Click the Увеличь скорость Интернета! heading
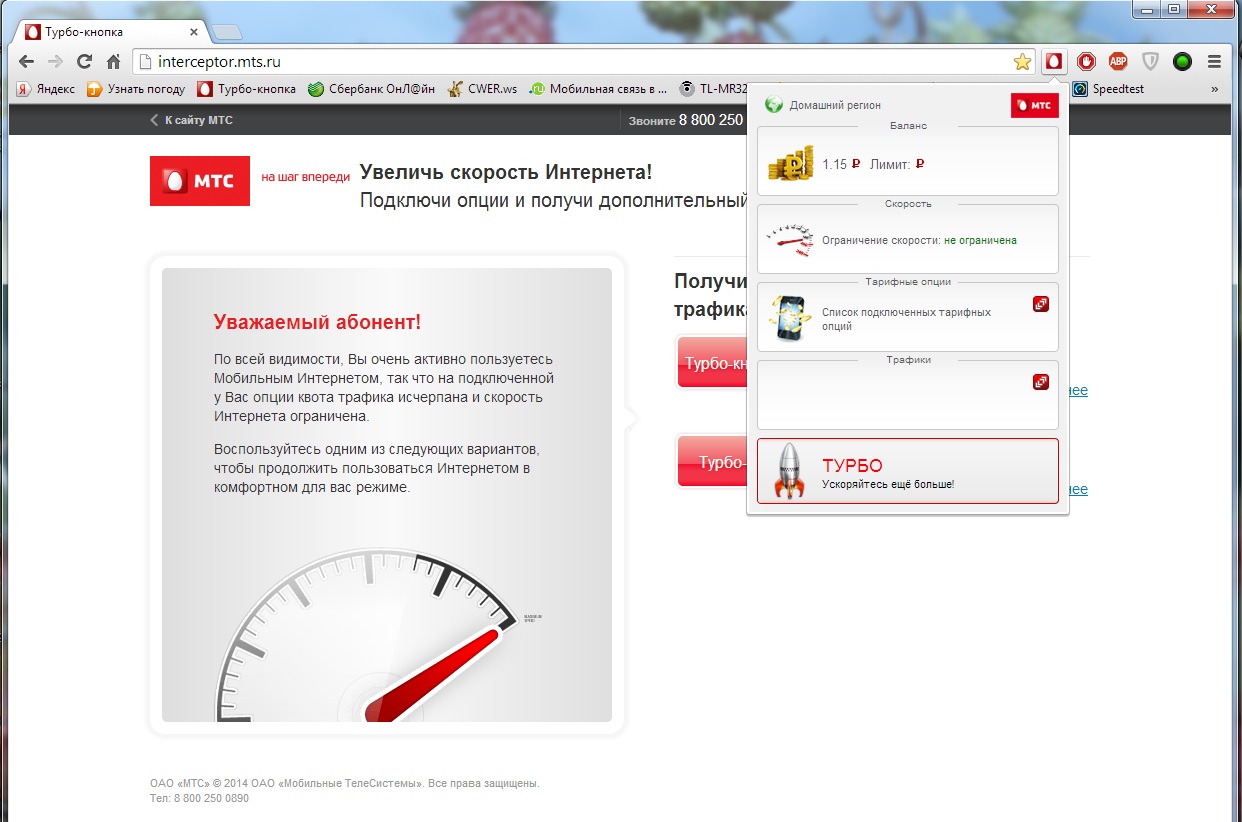Image resolution: width=1242 pixels, height=822 pixels. coord(505,172)
